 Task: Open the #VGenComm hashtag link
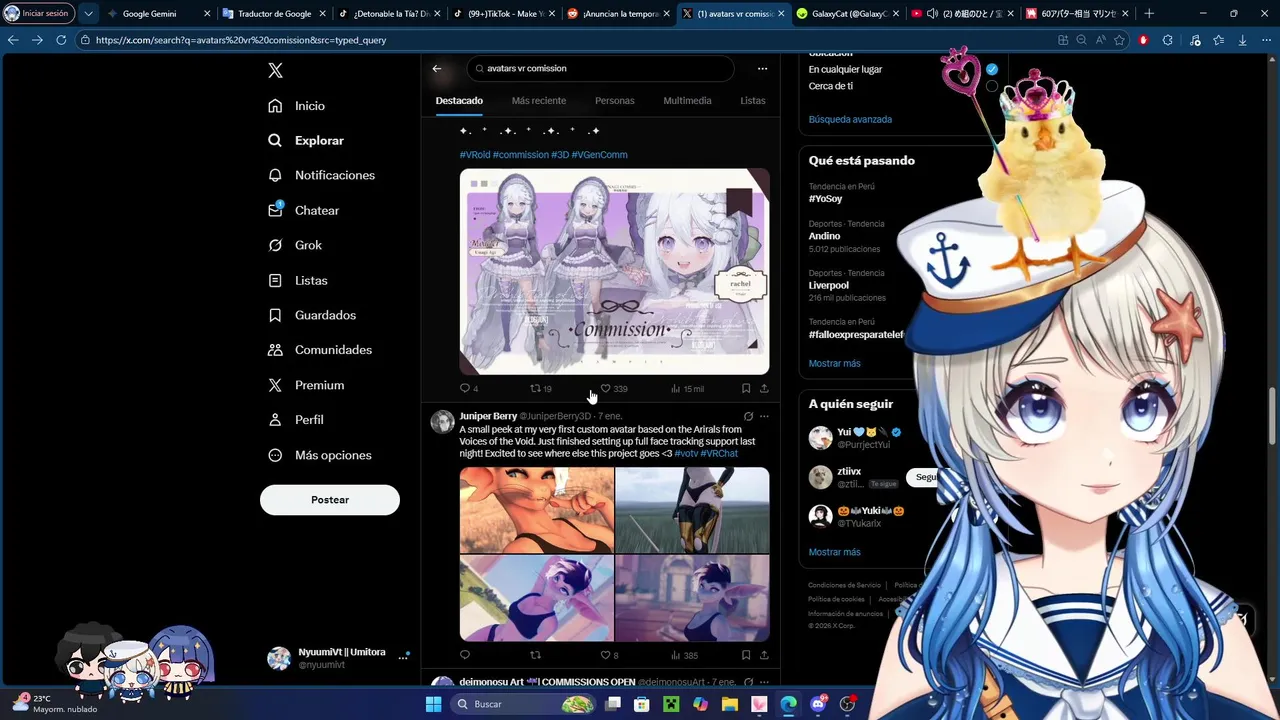pyautogui.click(x=599, y=155)
